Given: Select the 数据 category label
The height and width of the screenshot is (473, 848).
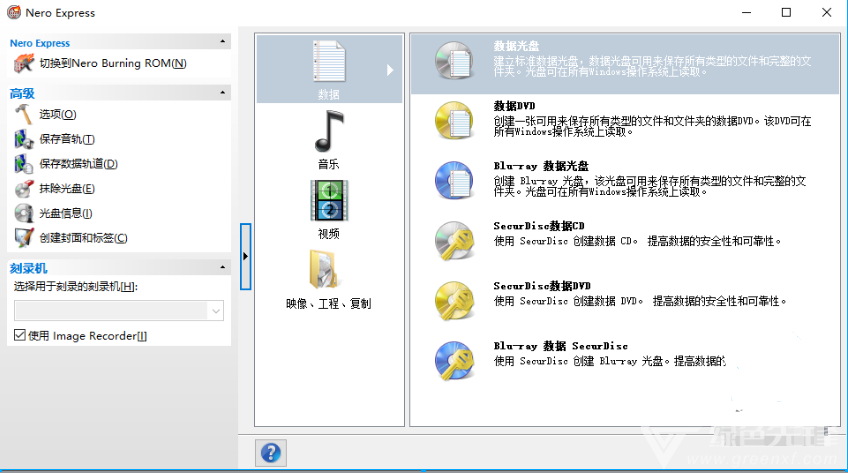Looking at the screenshot, I should click(328, 95).
